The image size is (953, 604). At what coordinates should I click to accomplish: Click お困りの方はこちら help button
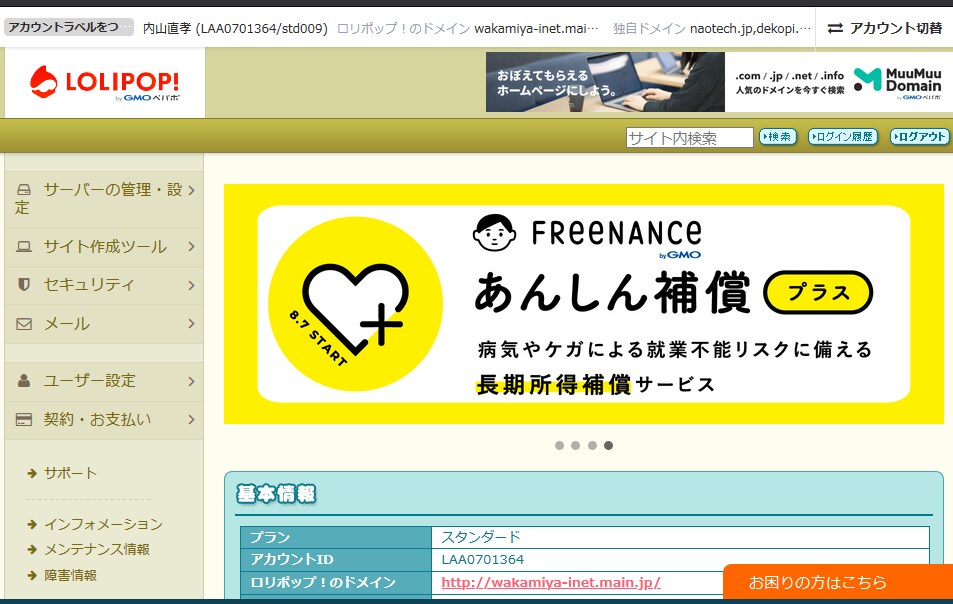pos(838,582)
